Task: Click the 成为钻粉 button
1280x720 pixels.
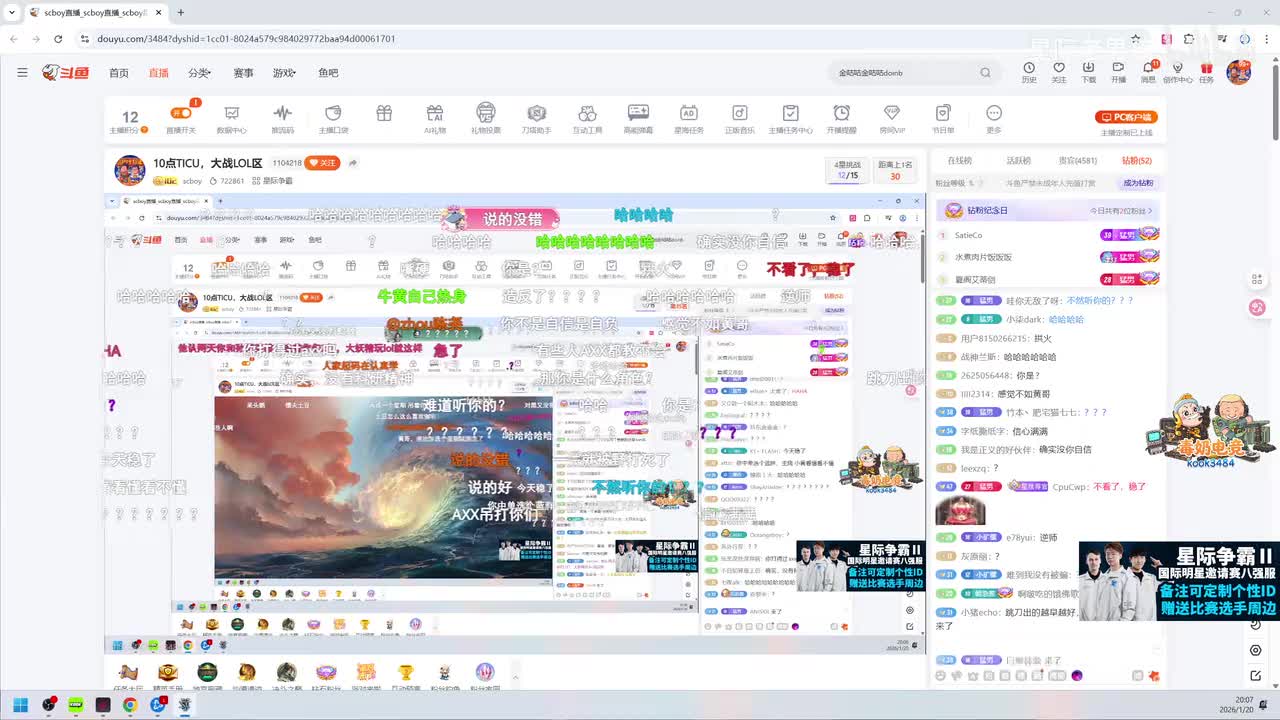Action: pos(1138,183)
